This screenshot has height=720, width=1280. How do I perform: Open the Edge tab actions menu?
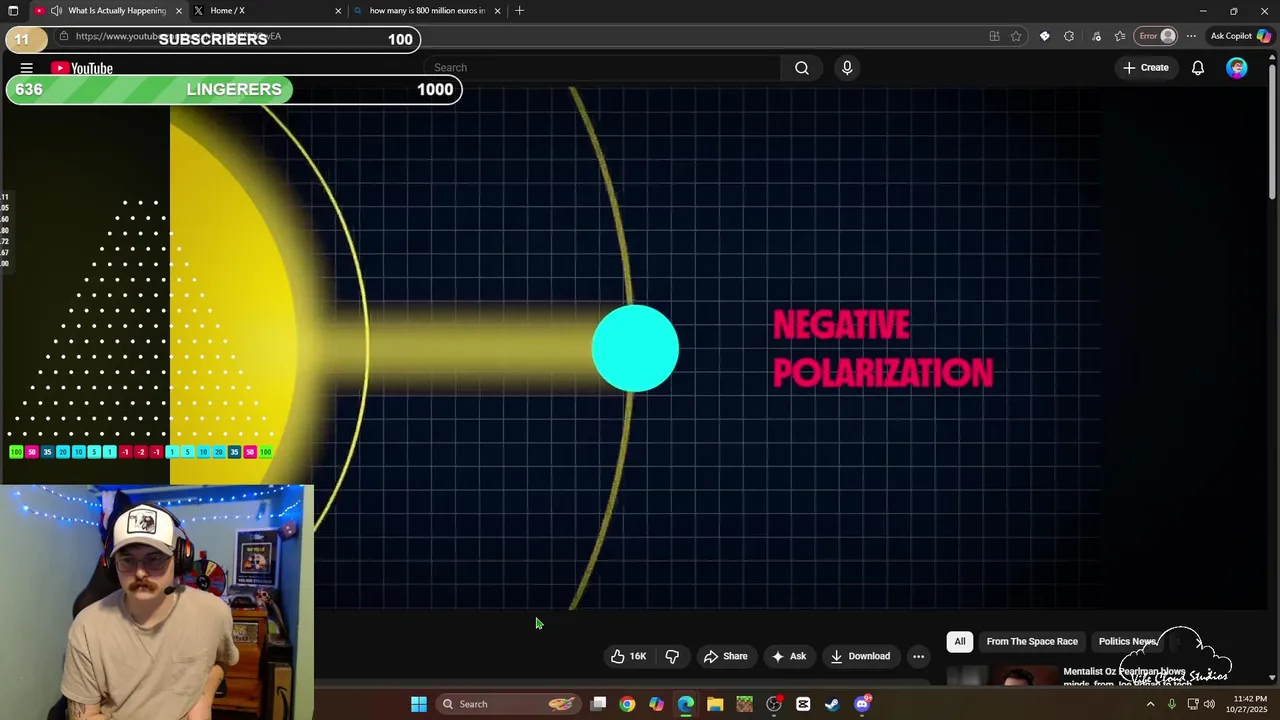(x=13, y=11)
